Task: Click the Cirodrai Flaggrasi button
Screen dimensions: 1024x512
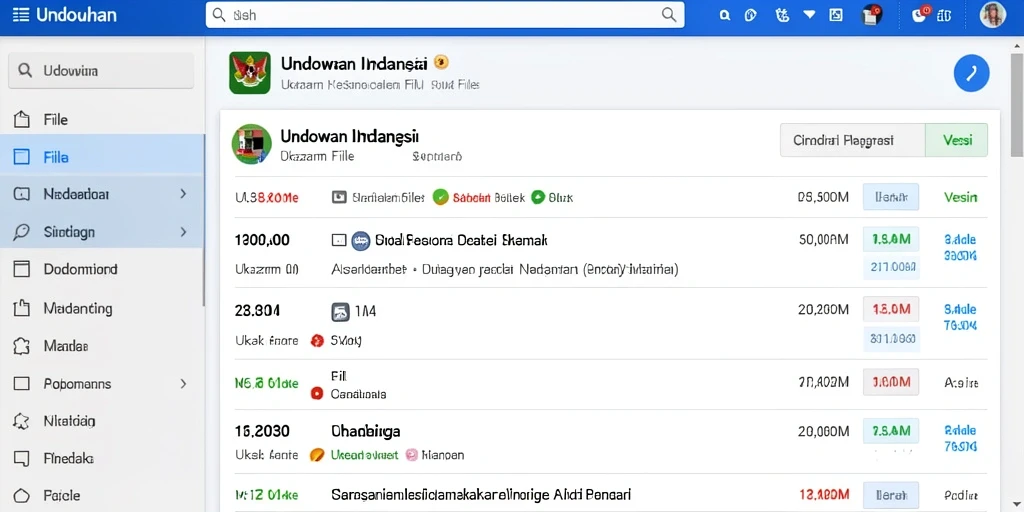Action: tap(852, 140)
